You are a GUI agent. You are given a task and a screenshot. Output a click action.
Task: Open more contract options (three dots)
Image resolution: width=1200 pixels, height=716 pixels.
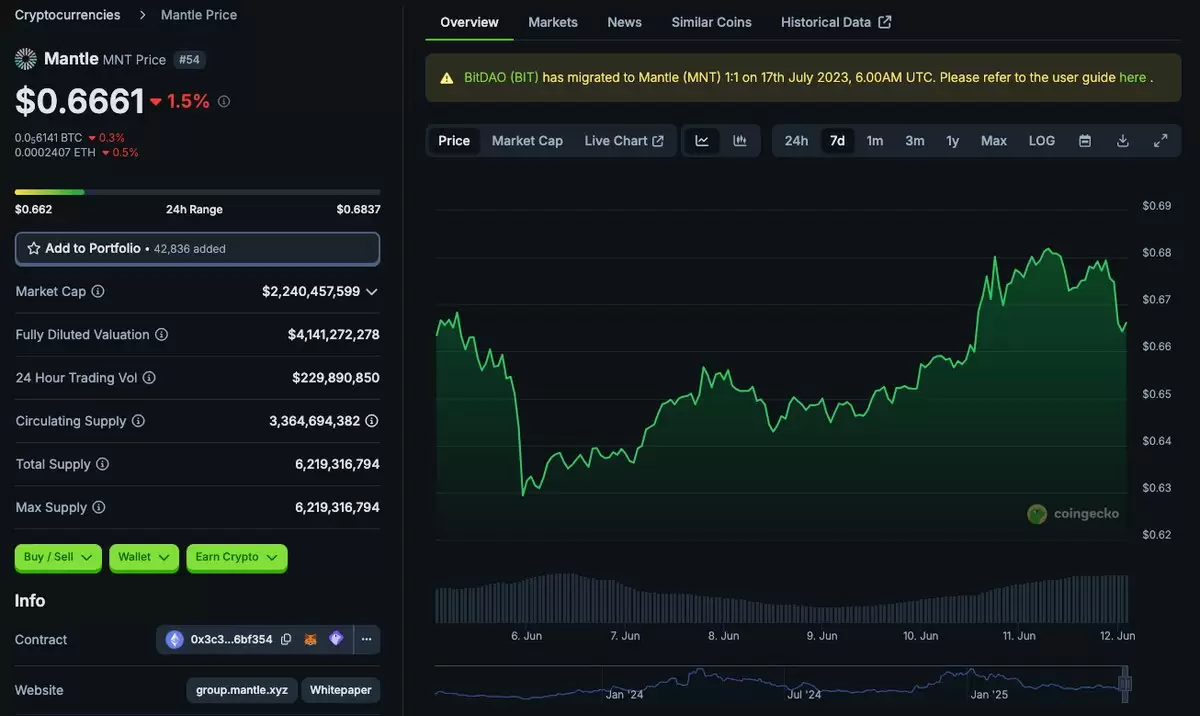(367, 639)
